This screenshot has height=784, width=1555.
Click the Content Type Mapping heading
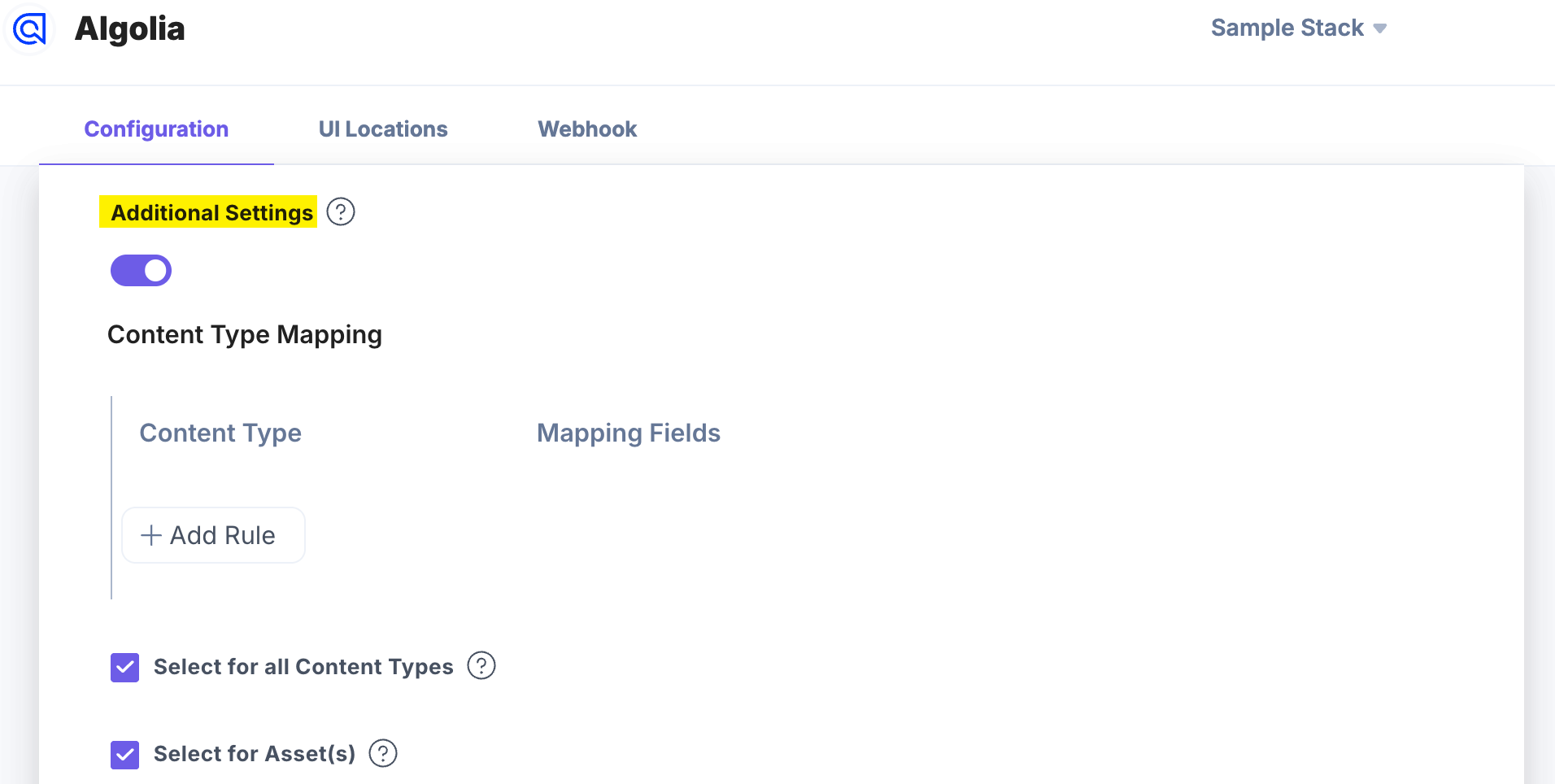click(245, 335)
